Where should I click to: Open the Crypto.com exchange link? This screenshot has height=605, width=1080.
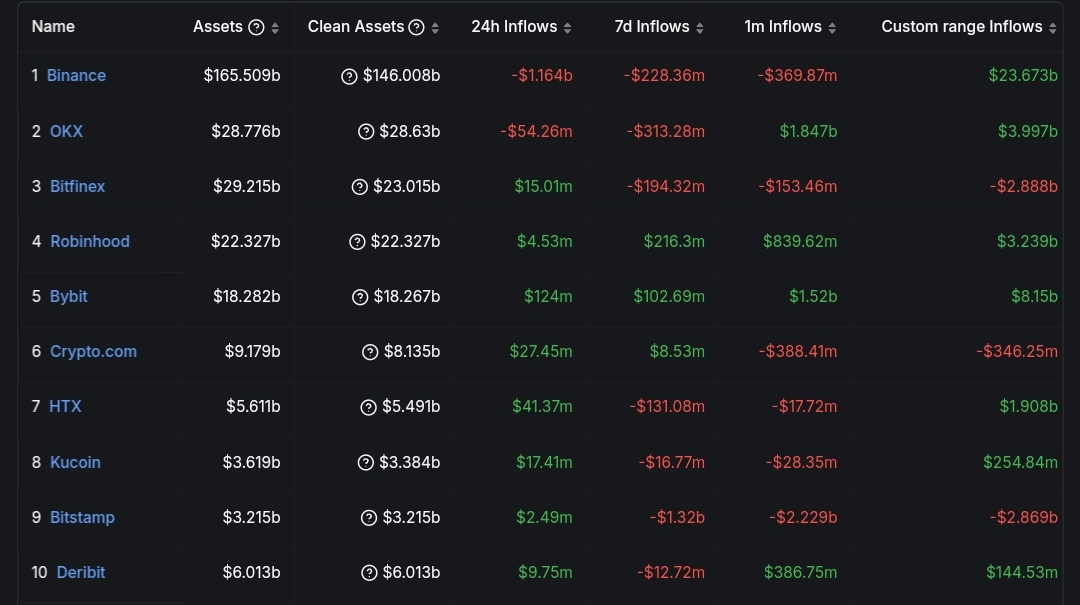[93, 351]
